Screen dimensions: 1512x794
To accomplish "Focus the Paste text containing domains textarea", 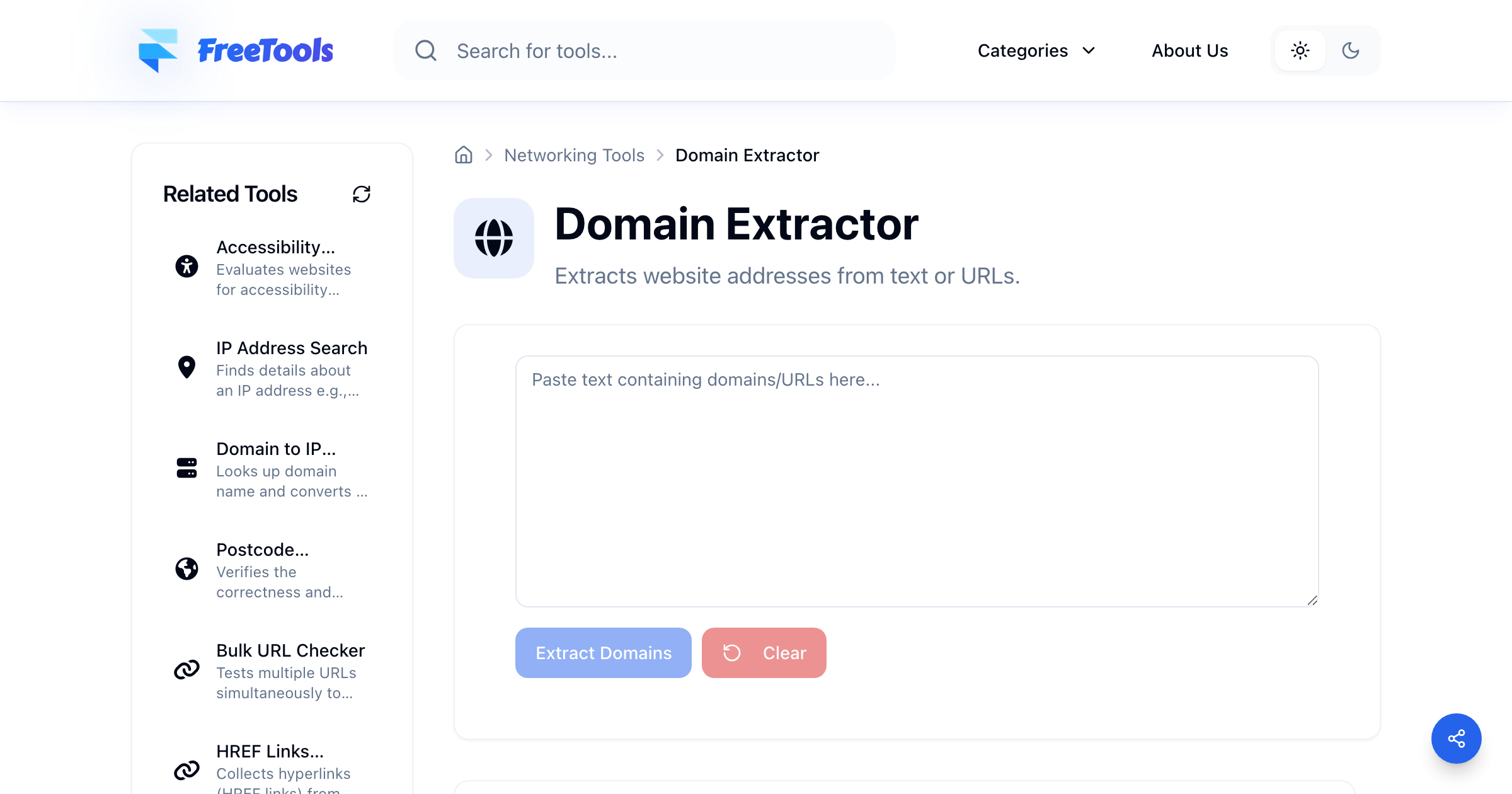I will (x=917, y=481).
